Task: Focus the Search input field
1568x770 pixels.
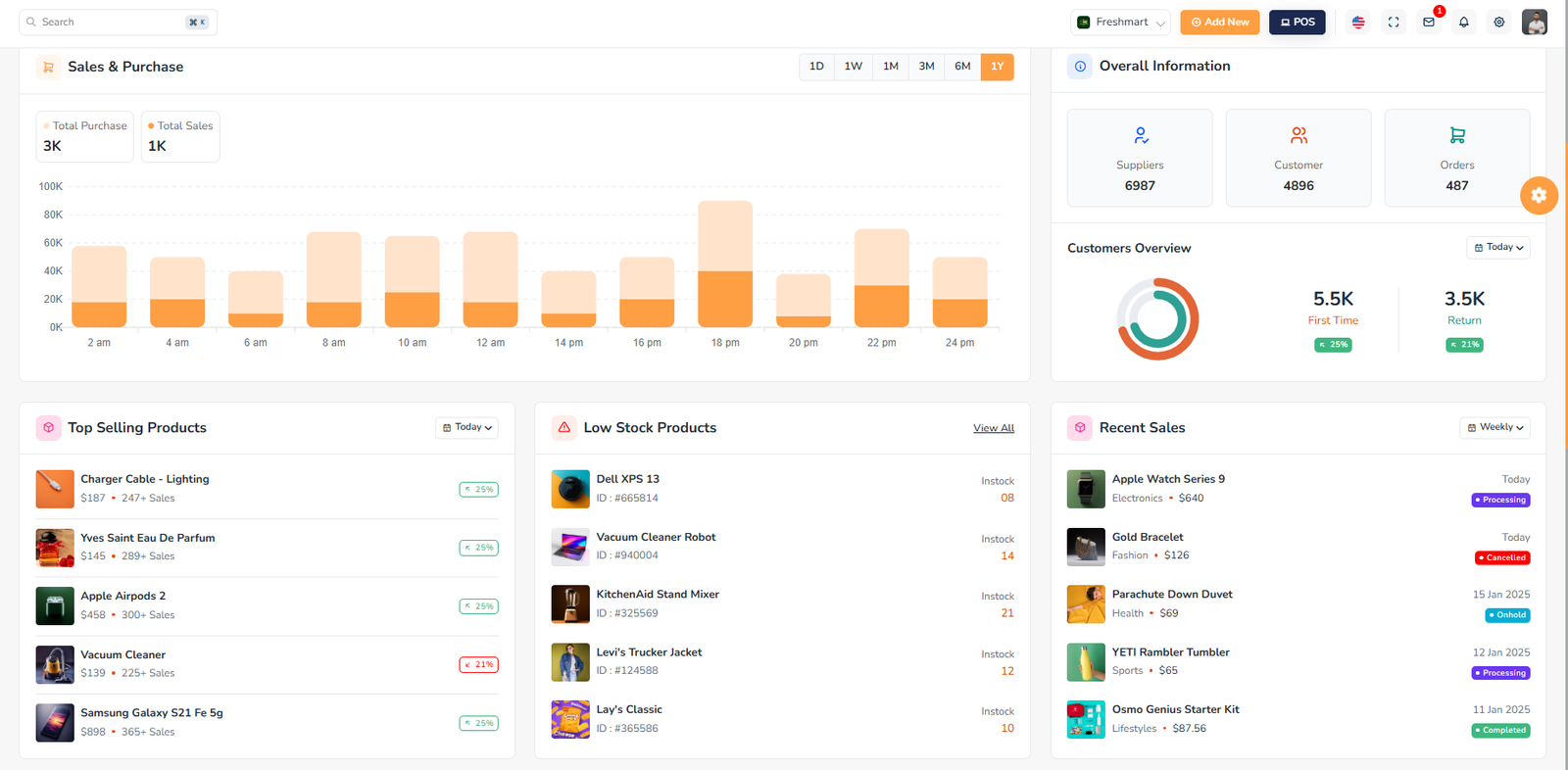Action: [x=110, y=22]
